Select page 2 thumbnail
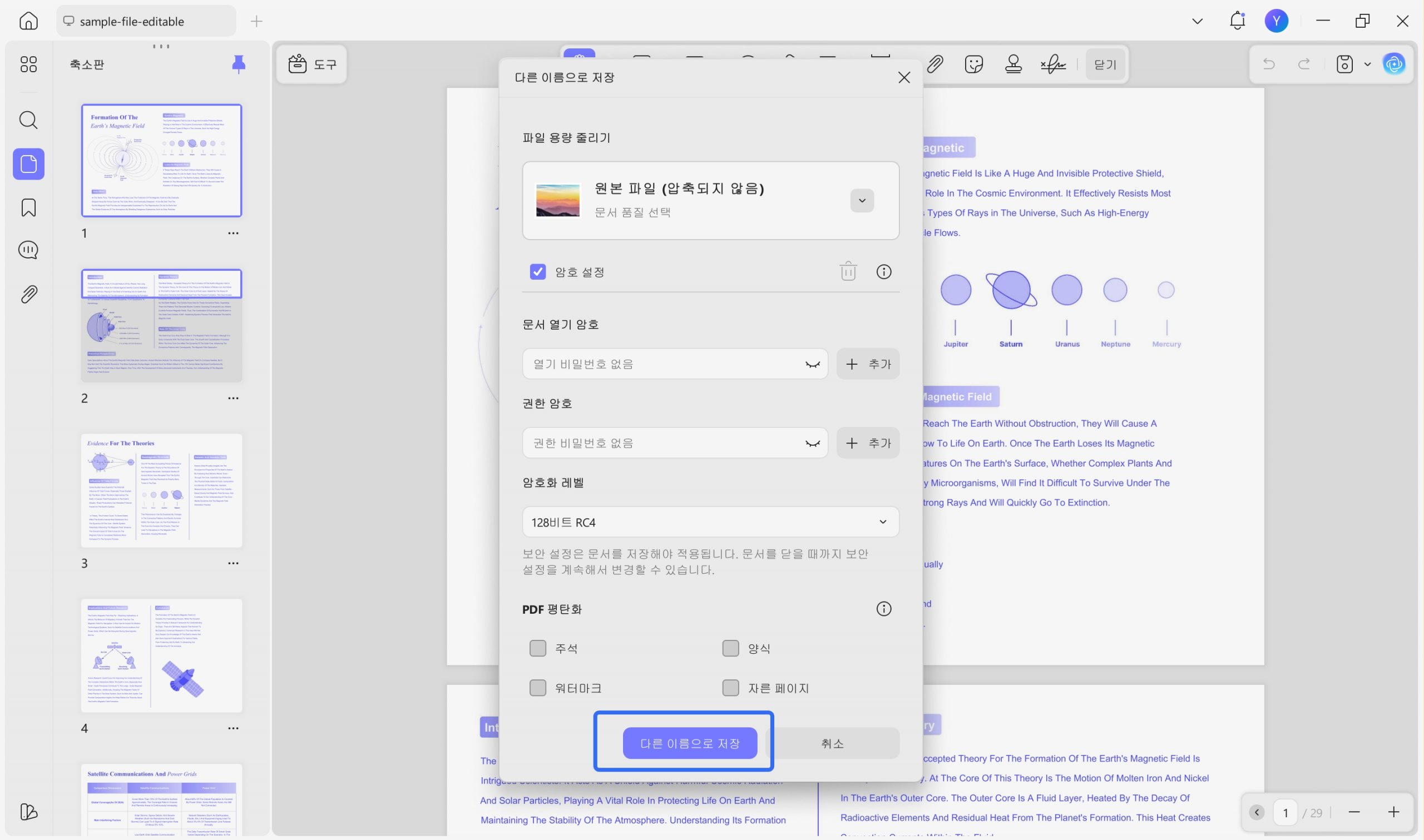This screenshot has height=840, width=1424. point(161,325)
